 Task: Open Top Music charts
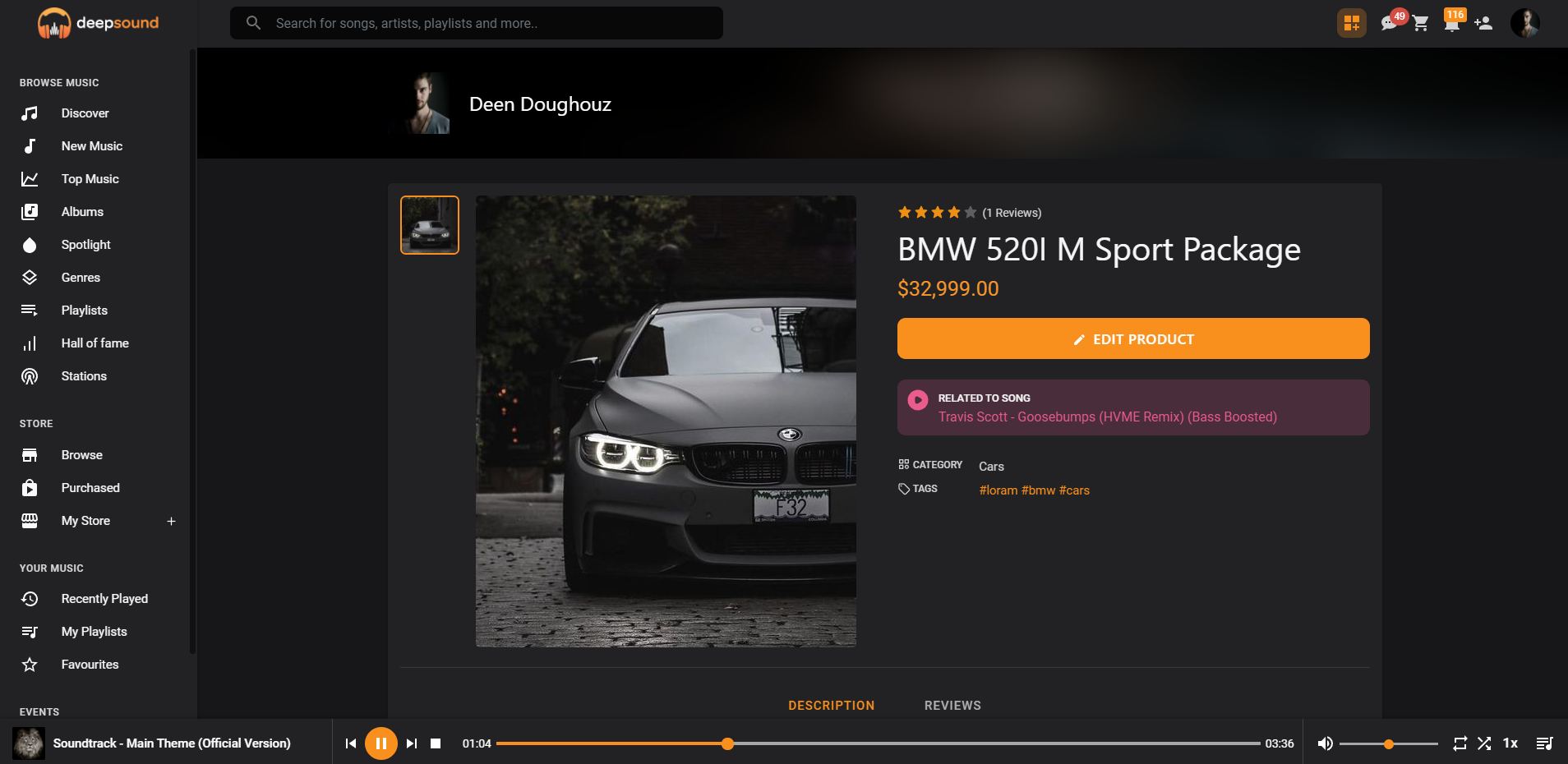click(x=90, y=179)
